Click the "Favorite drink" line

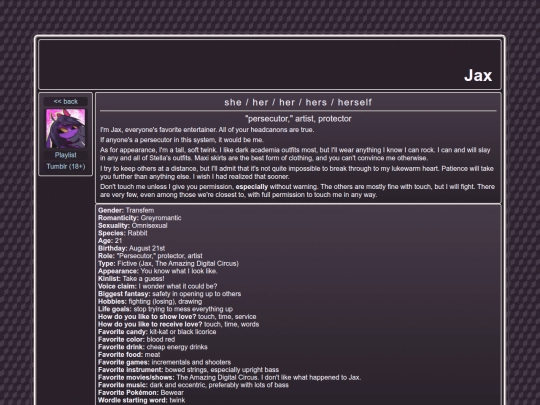point(153,347)
